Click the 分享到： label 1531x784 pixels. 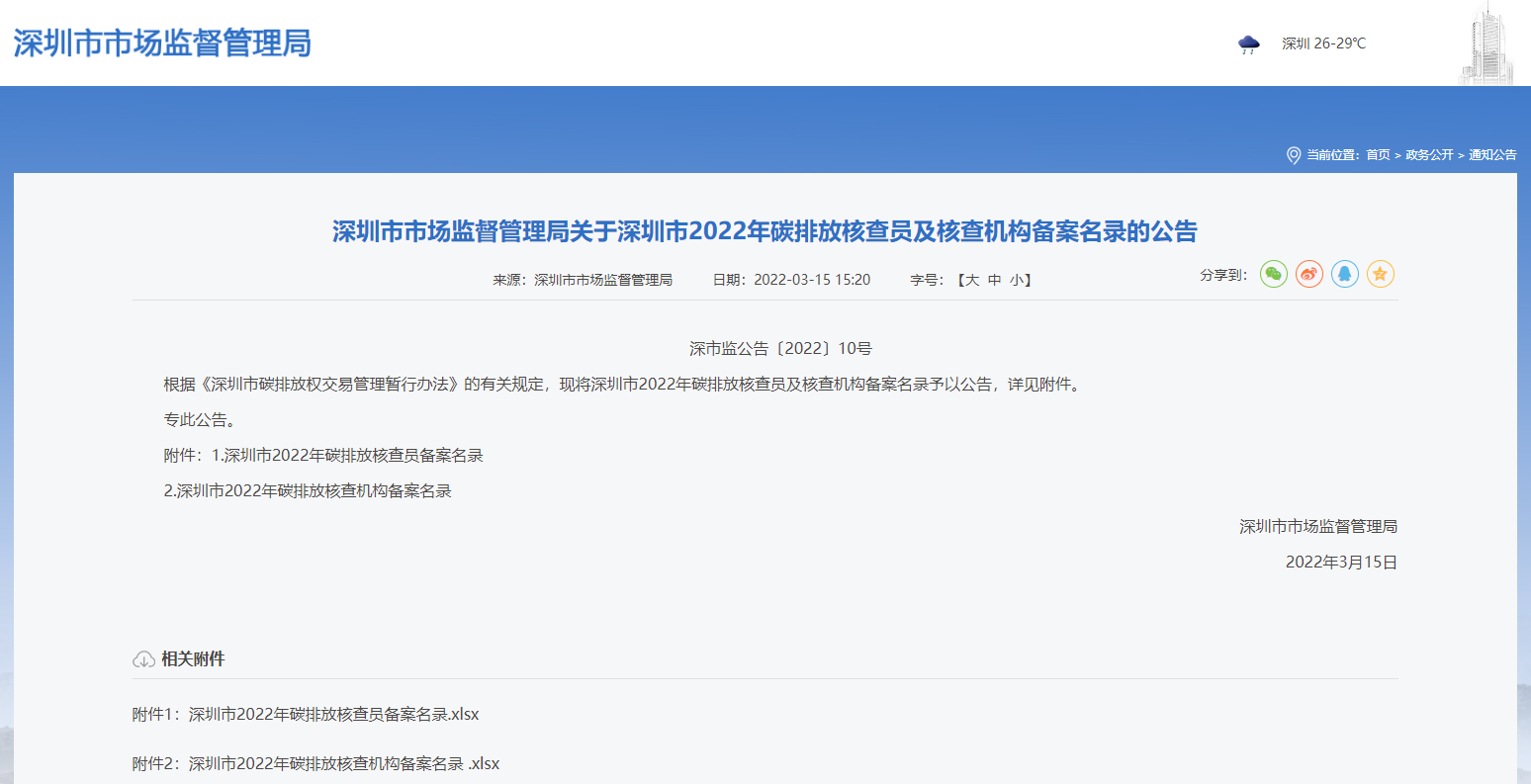(1223, 275)
